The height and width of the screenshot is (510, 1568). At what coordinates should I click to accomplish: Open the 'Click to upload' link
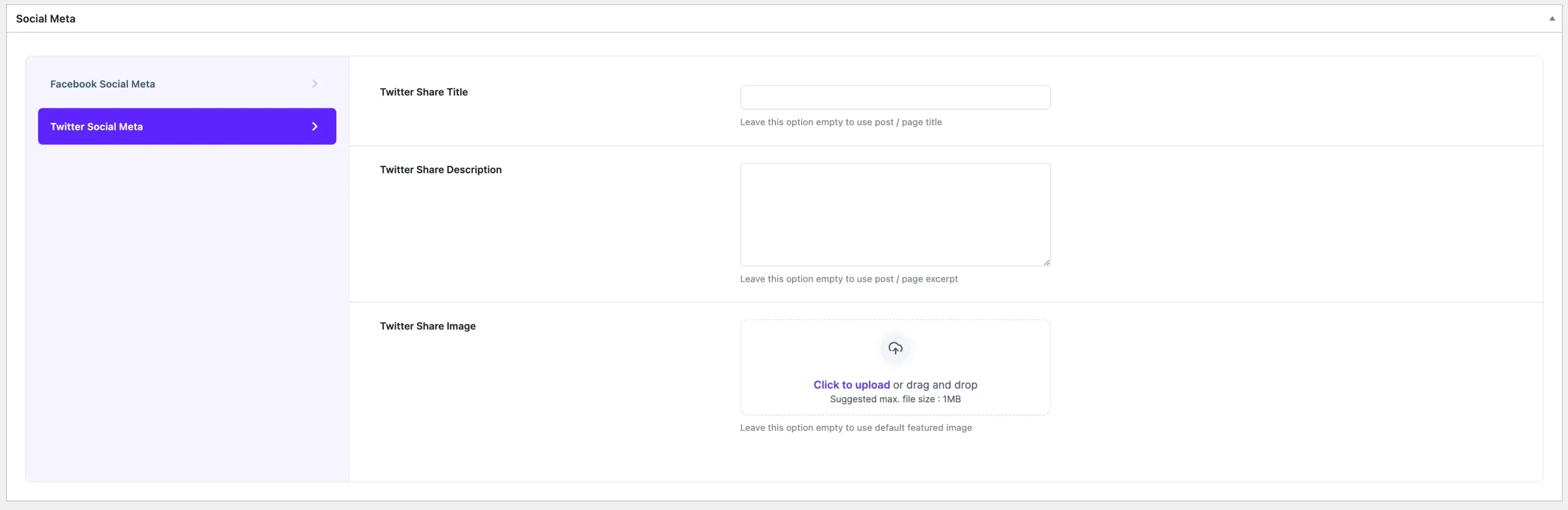(851, 384)
